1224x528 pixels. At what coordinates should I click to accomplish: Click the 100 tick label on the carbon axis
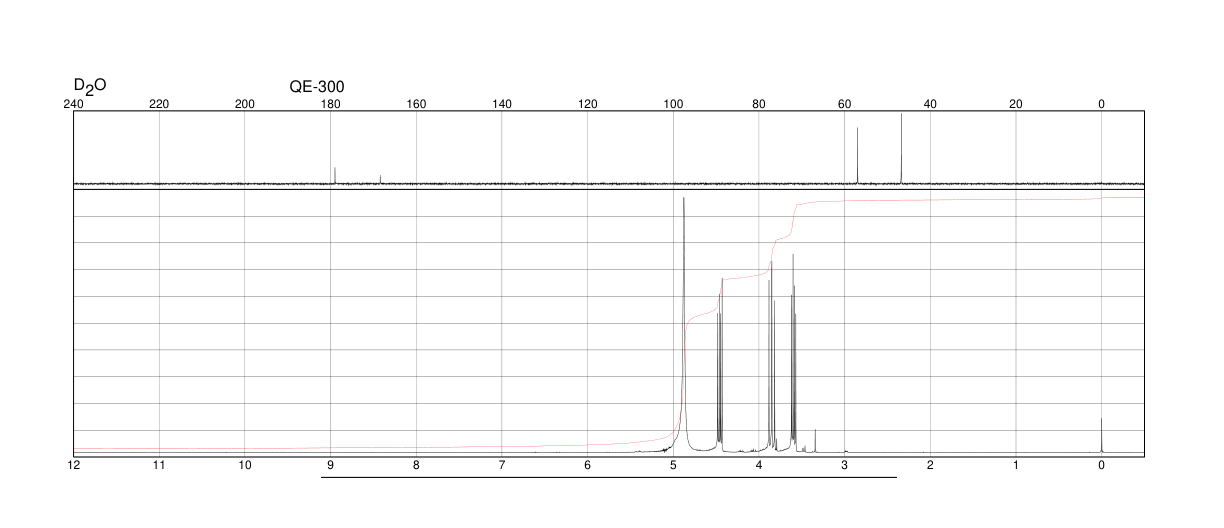673,104
